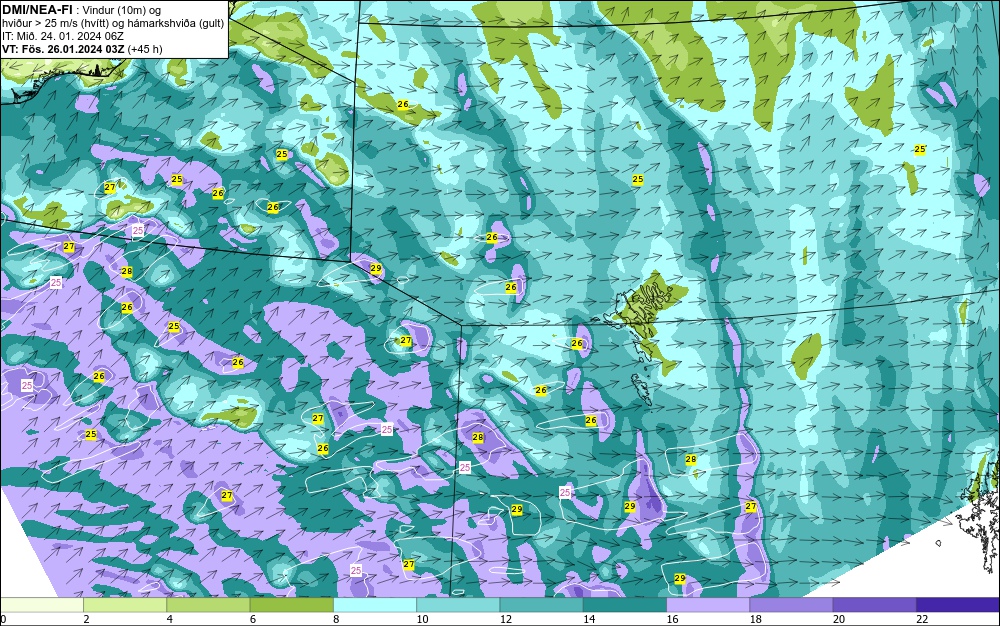Click the '(+45 h)' forecast offset text
Image resolution: width=1000 pixels, height=626 pixels.
145,49
